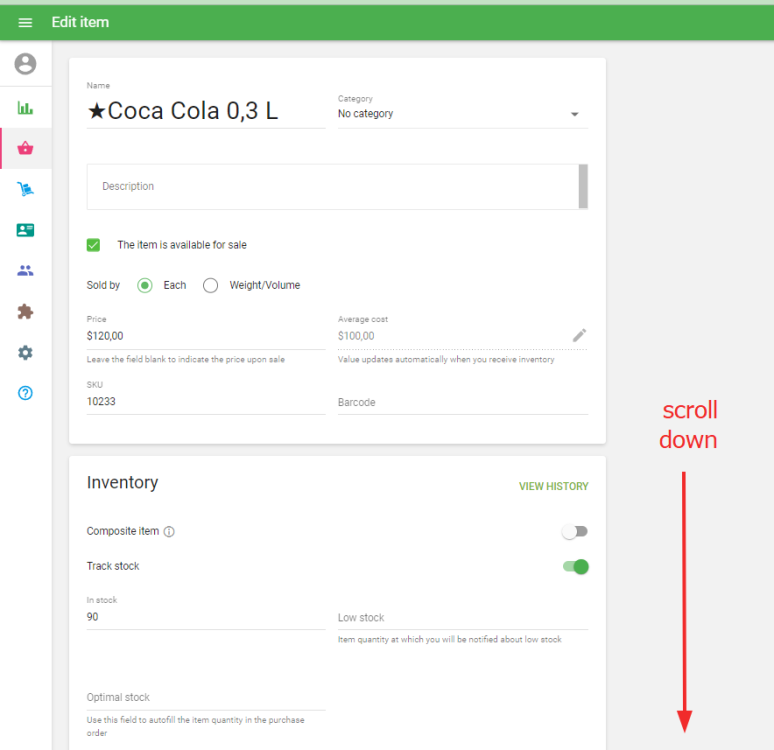The height and width of the screenshot is (750, 774).
Task: Click the VIEW HISTORY link
Action: [553, 487]
